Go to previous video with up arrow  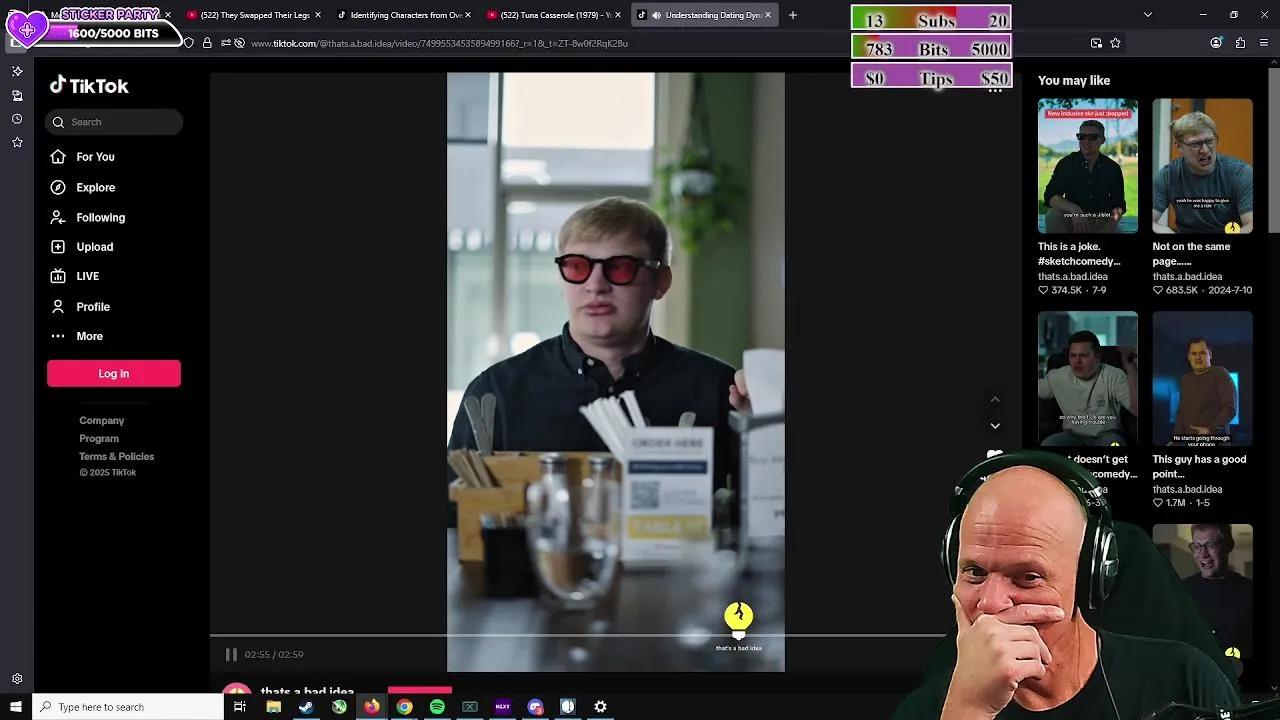coord(995,399)
